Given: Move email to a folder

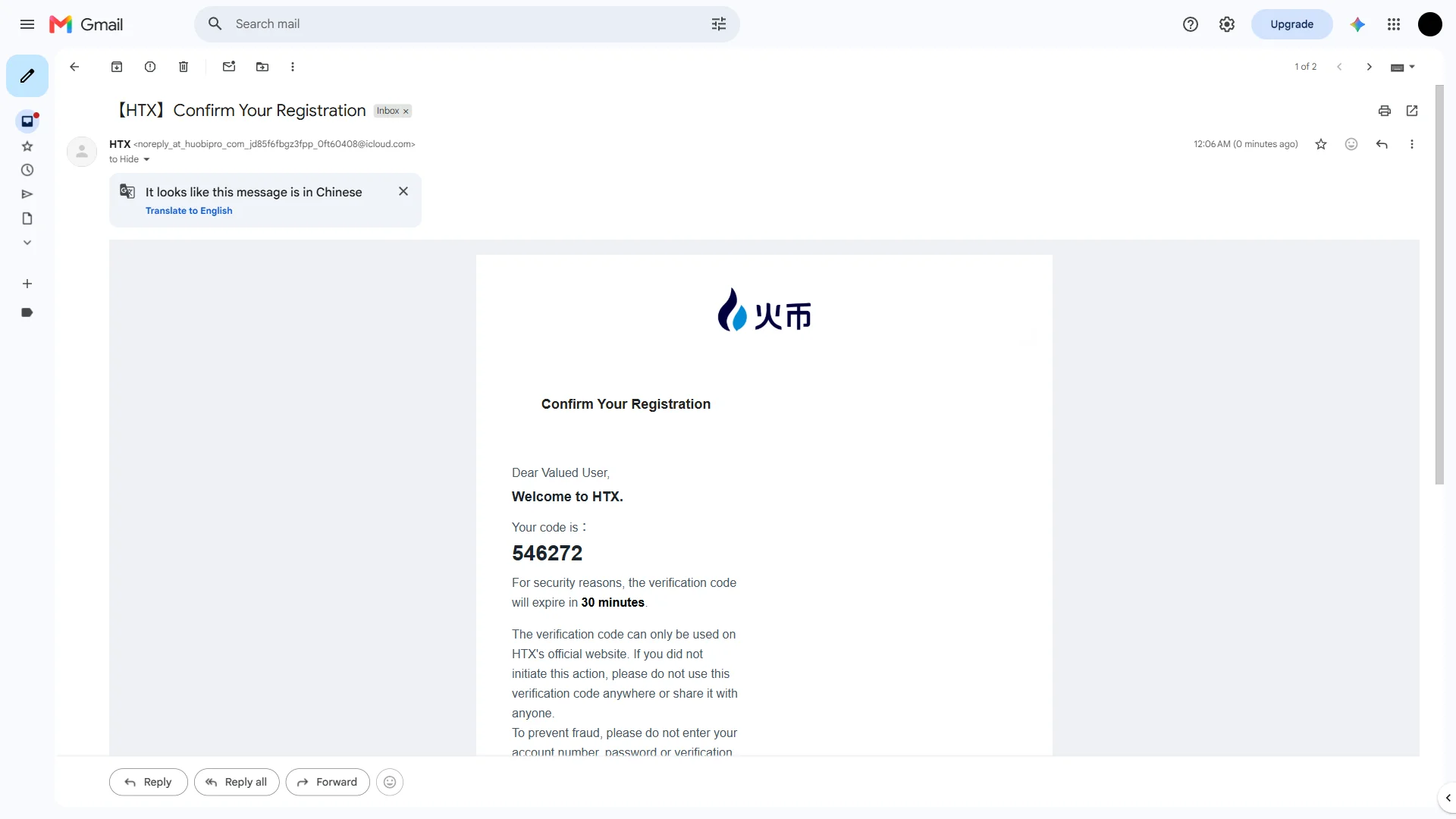Looking at the screenshot, I should (x=262, y=67).
